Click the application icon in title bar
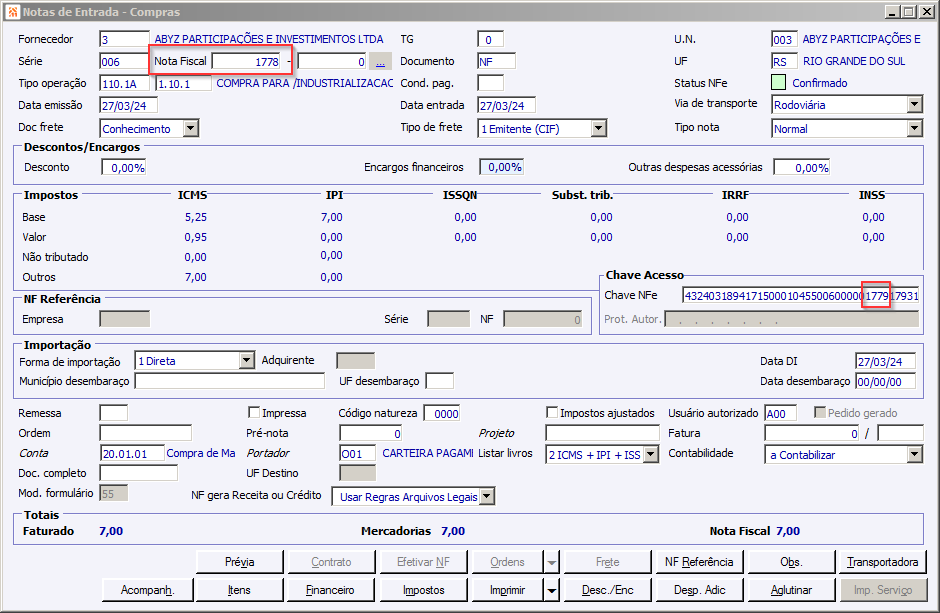The width and height of the screenshot is (940, 613). [12, 11]
